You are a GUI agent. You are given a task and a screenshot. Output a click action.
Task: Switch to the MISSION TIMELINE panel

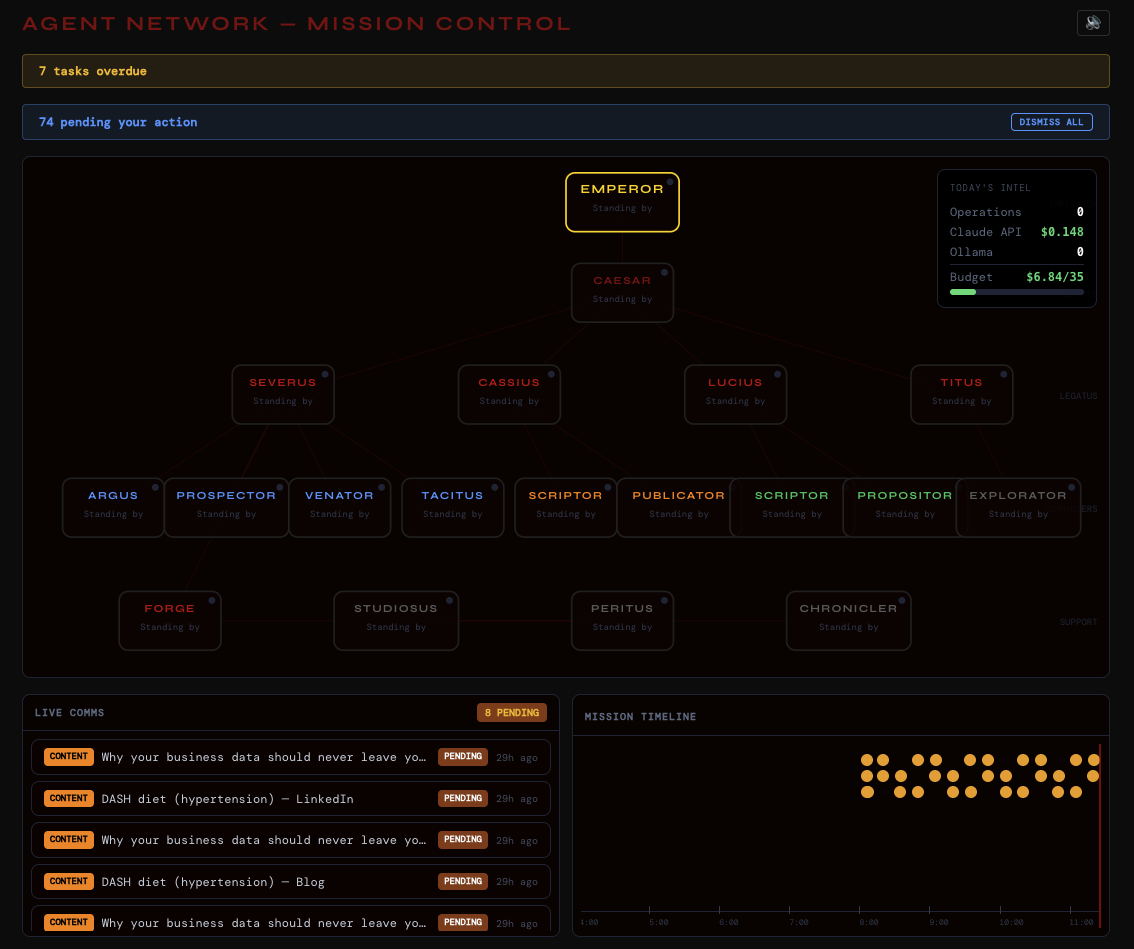640,716
